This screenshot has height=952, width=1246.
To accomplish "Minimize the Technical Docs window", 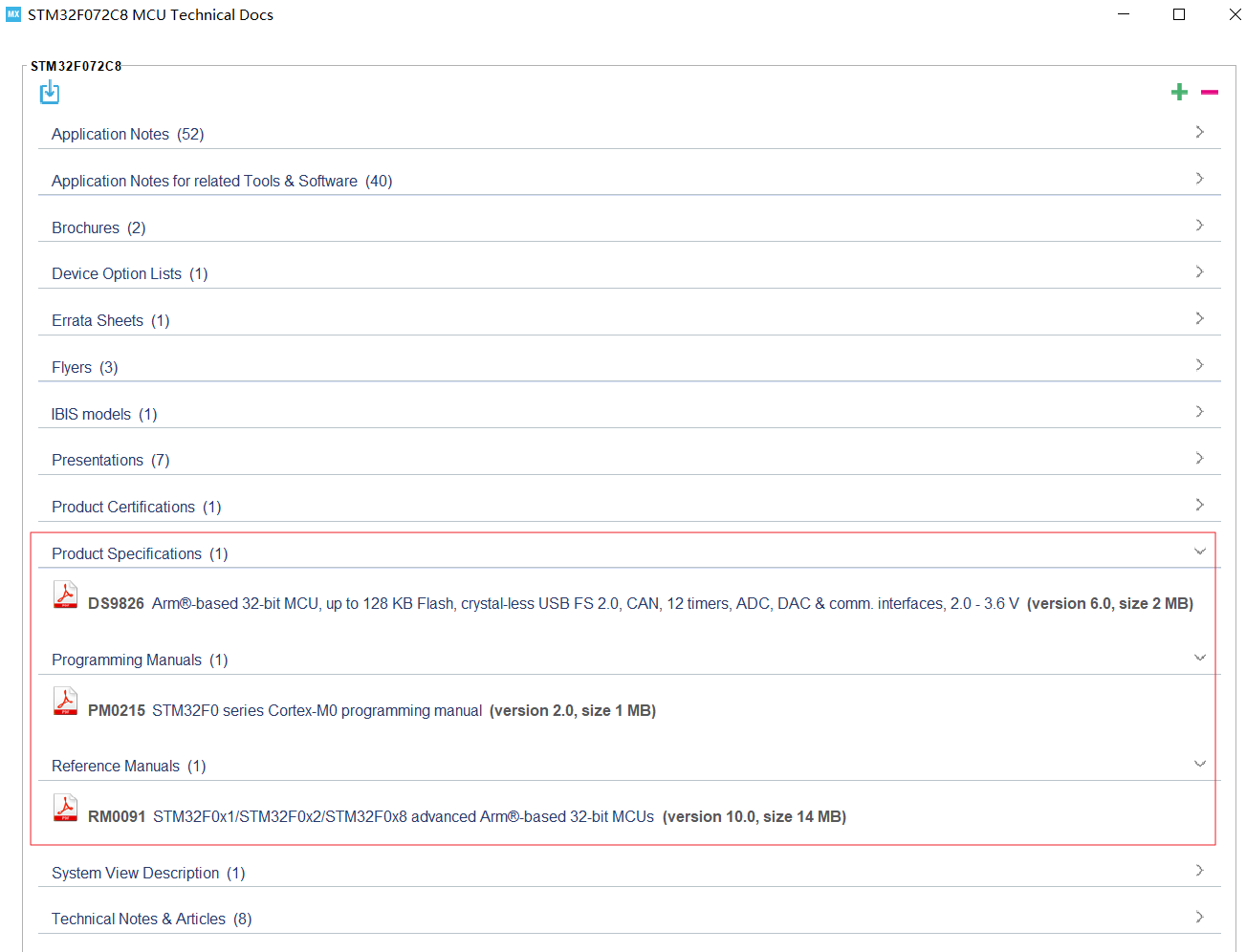I will click(x=1124, y=14).
